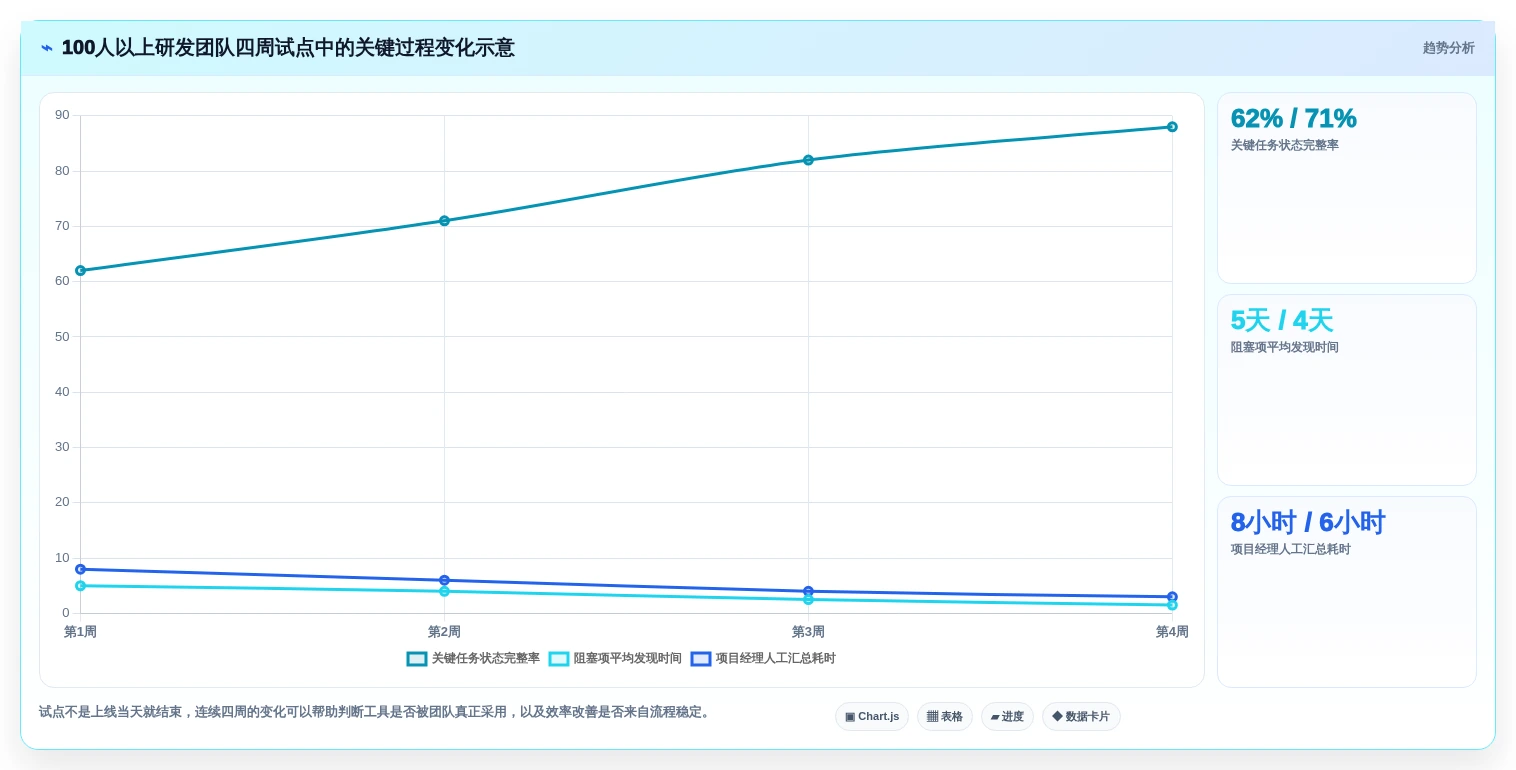Select the 5天 / 4天 data card
Image resolution: width=1516 pixels, height=770 pixels.
pos(1347,390)
